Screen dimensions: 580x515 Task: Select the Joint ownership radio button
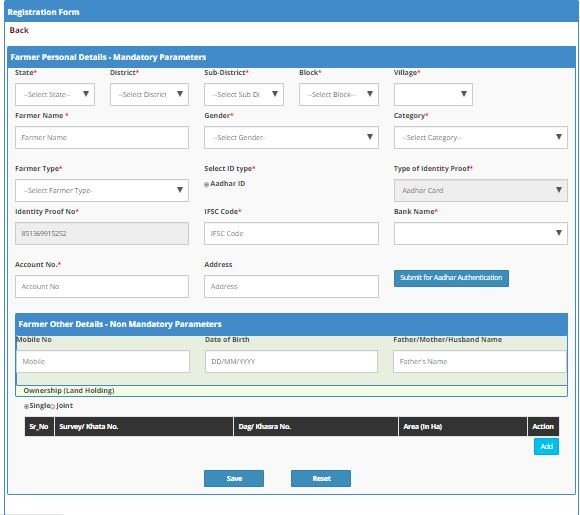tap(53, 406)
